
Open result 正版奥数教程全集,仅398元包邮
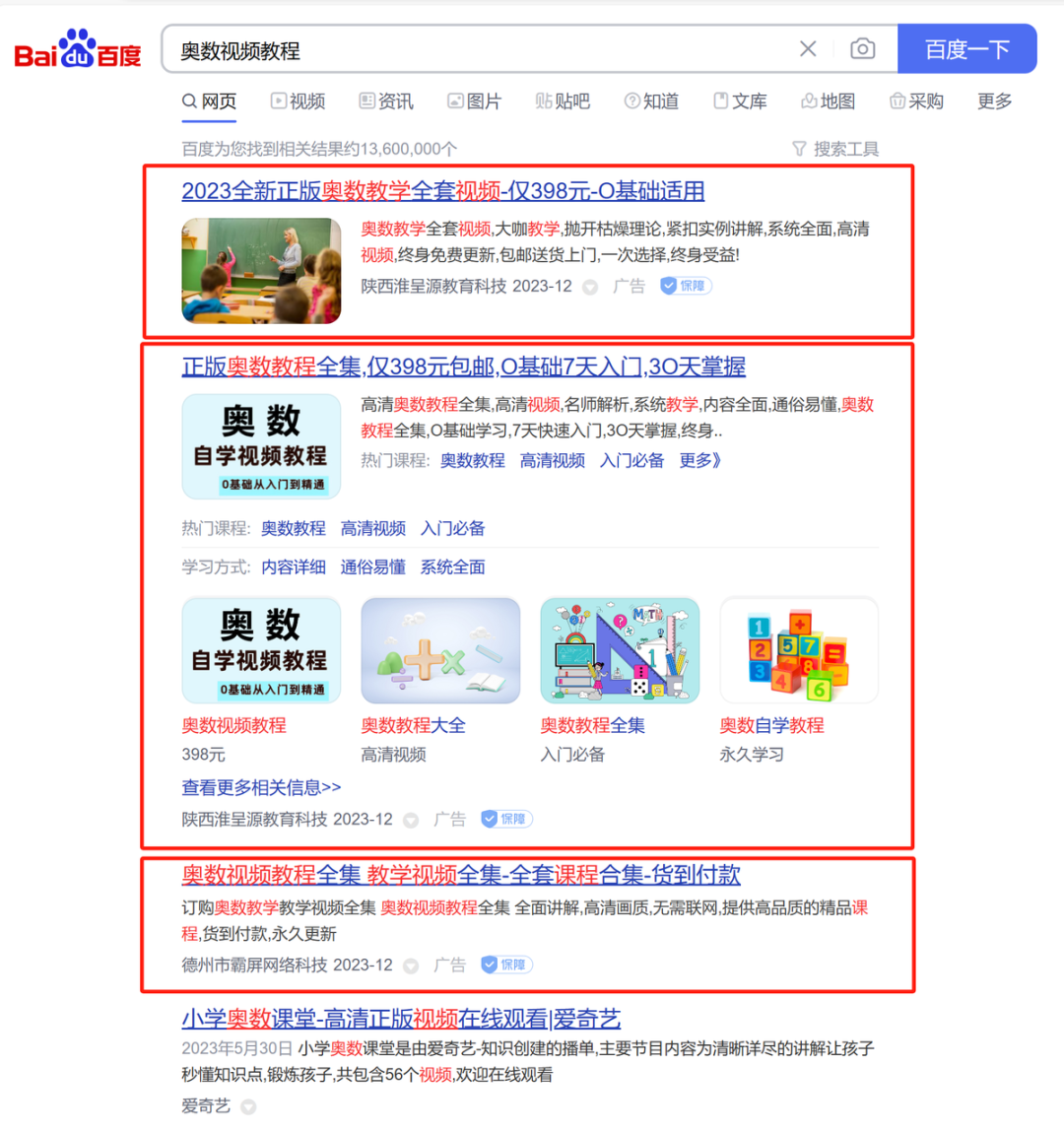click(x=464, y=367)
